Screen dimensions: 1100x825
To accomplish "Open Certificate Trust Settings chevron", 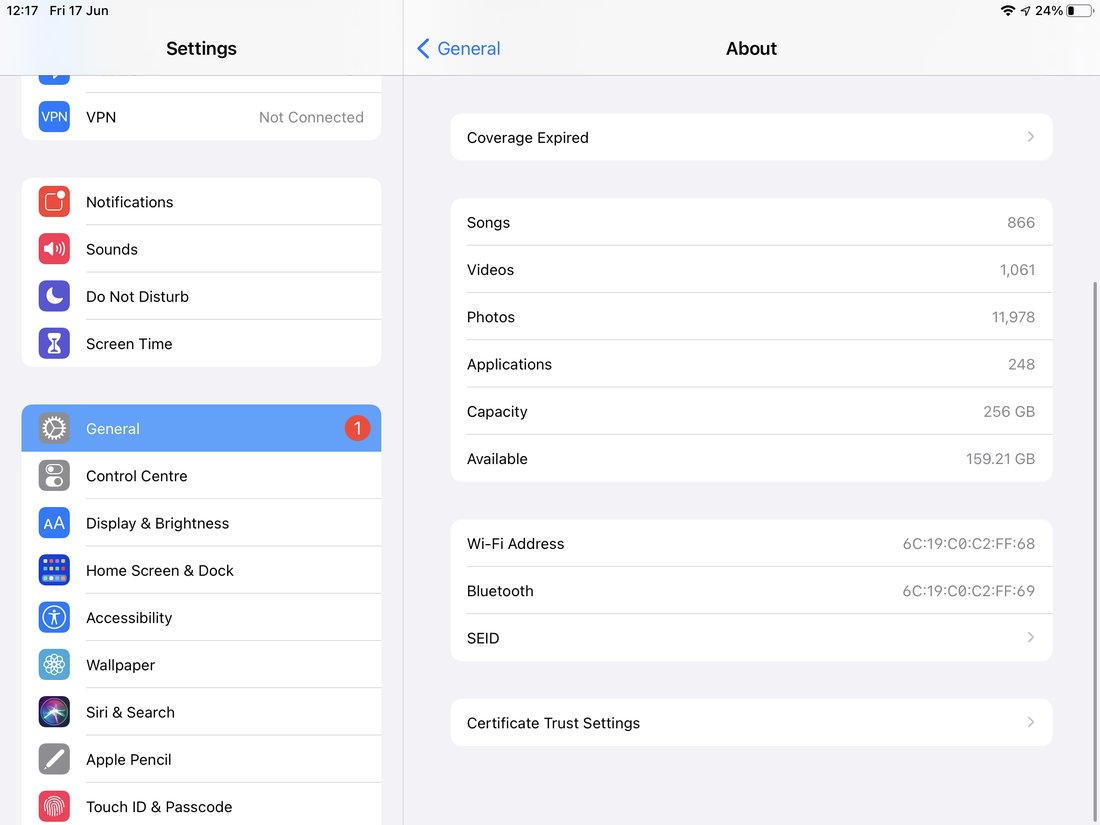I will coord(1031,722).
